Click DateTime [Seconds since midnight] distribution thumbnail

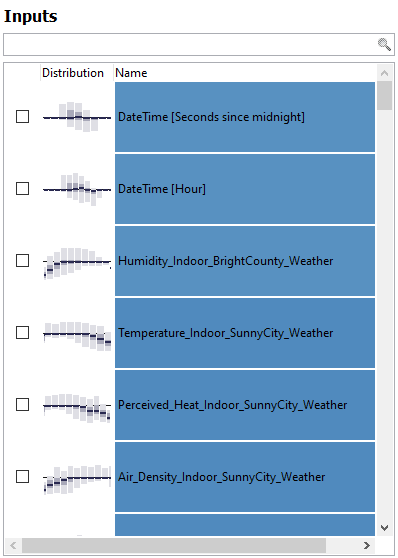pos(77,117)
